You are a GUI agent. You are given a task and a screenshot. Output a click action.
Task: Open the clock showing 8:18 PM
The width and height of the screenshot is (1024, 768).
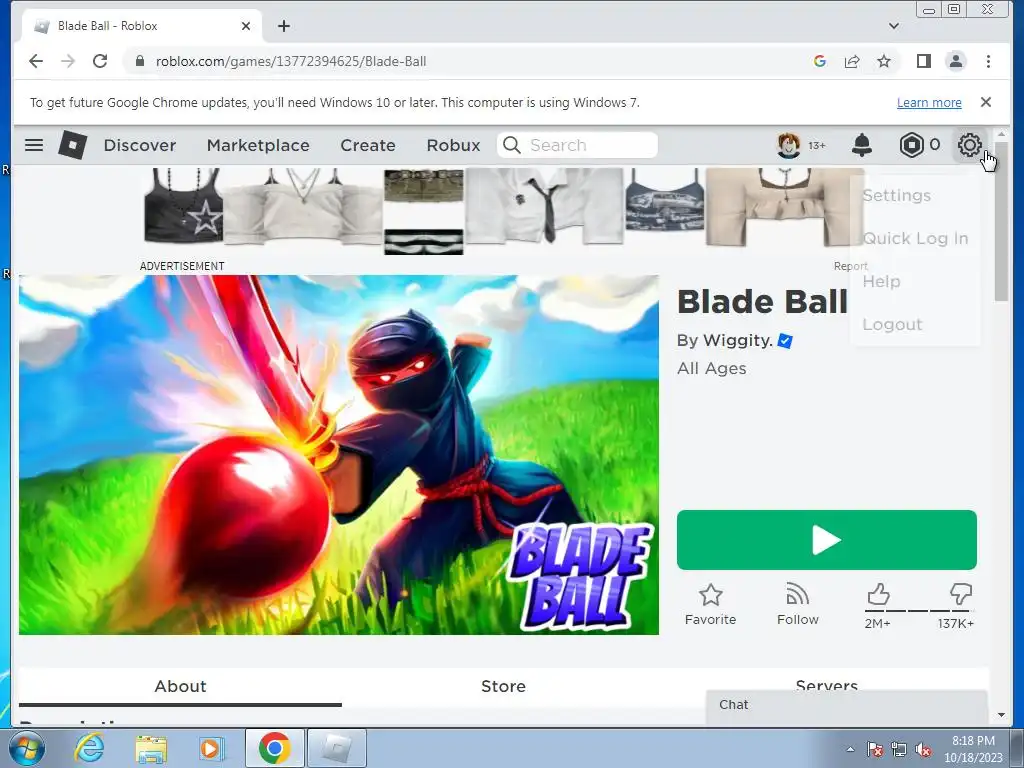[973, 749]
